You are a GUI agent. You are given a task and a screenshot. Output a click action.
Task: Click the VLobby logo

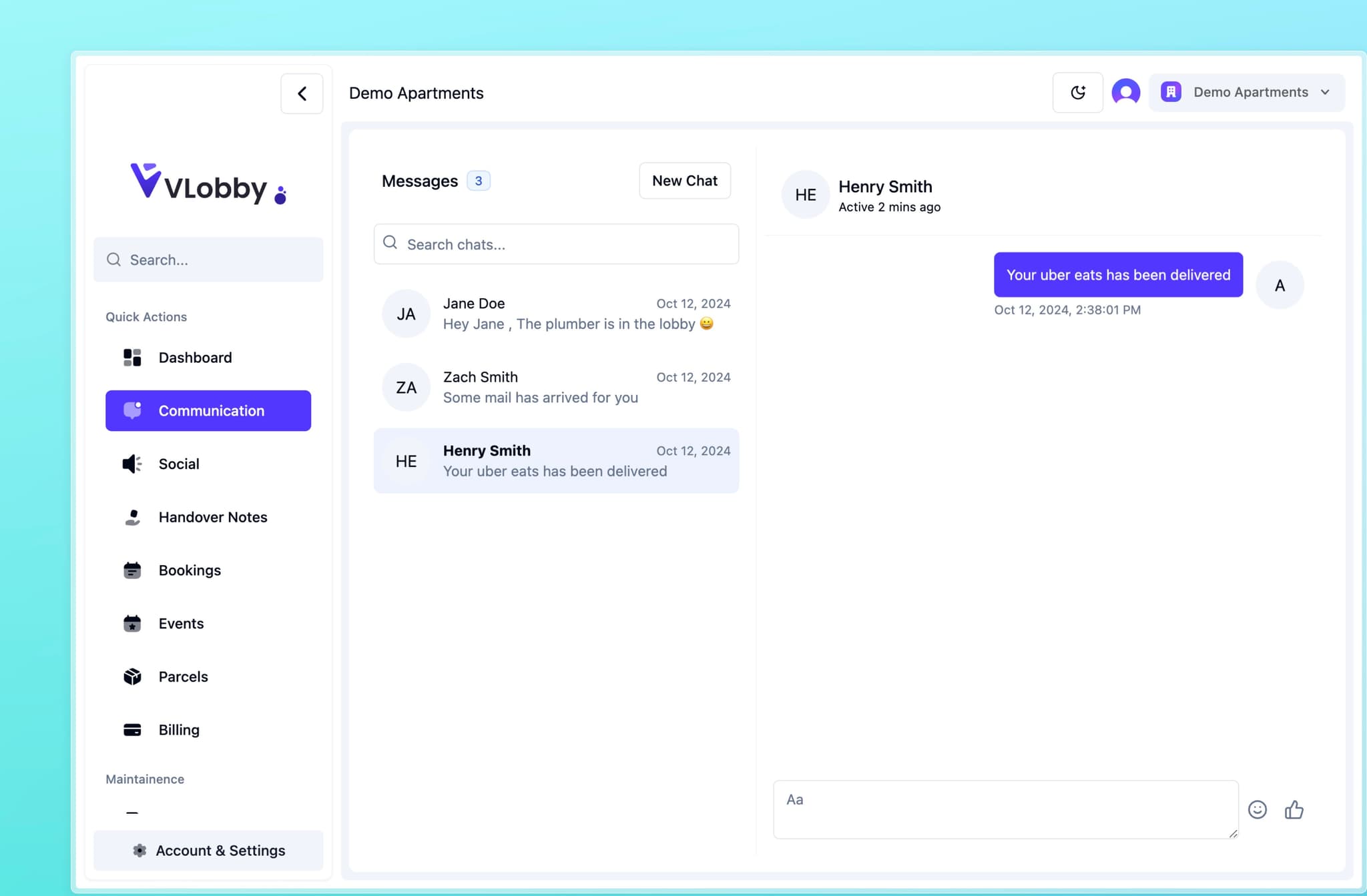pyautogui.click(x=208, y=183)
